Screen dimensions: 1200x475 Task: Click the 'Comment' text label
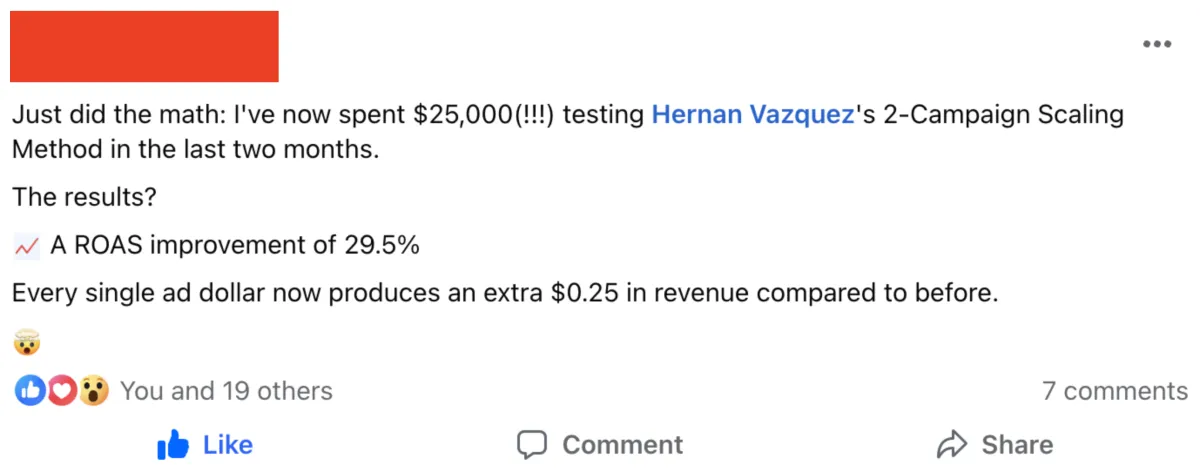tap(622, 445)
